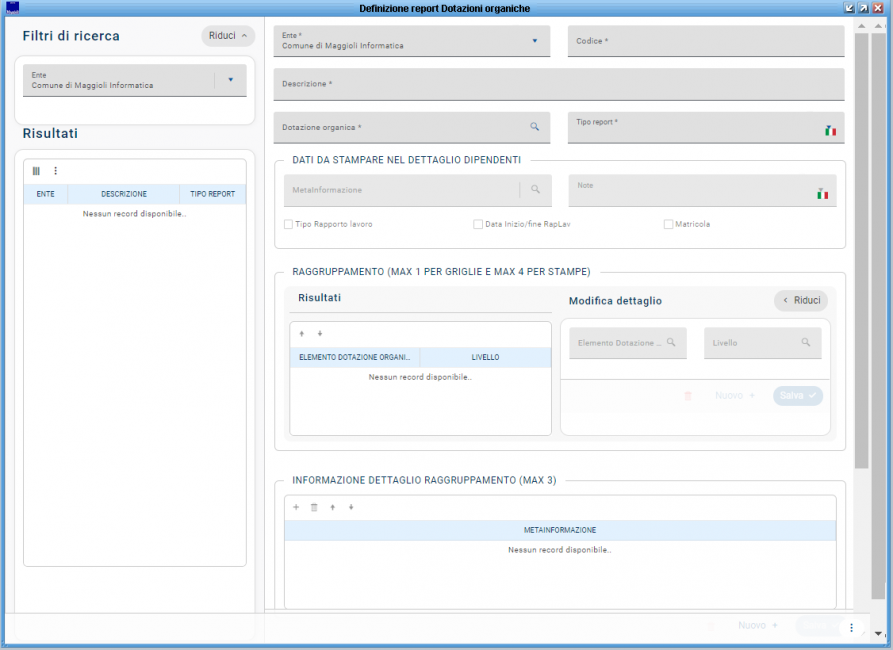This screenshot has height=650, width=893.
Task: Click the Italian flag icon in Tipo report
Action: point(830,131)
